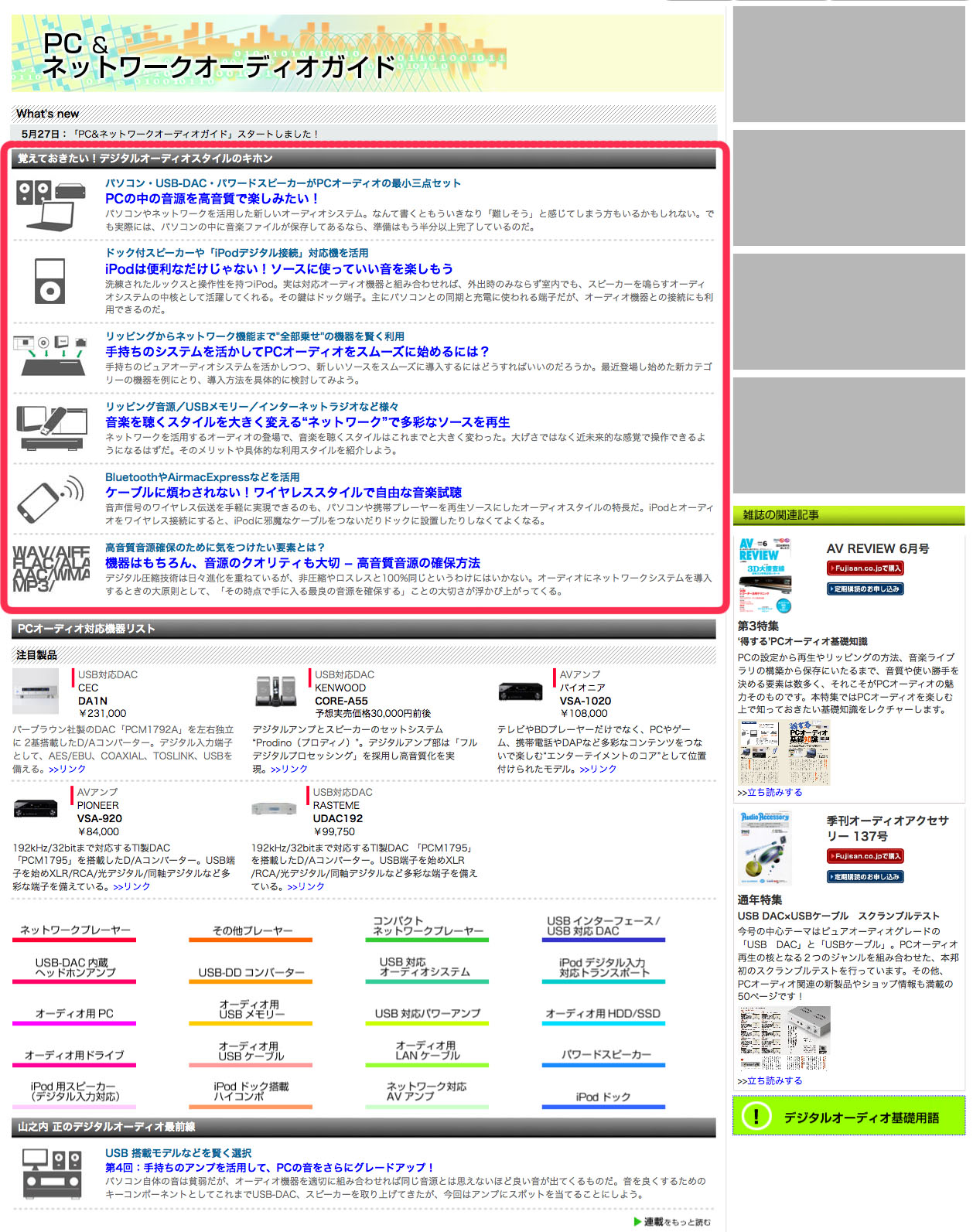Open the ネットワークプレーヤー category
Image resolution: width=973 pixels, height=1232 pixels.
click(x=74, y=930)
